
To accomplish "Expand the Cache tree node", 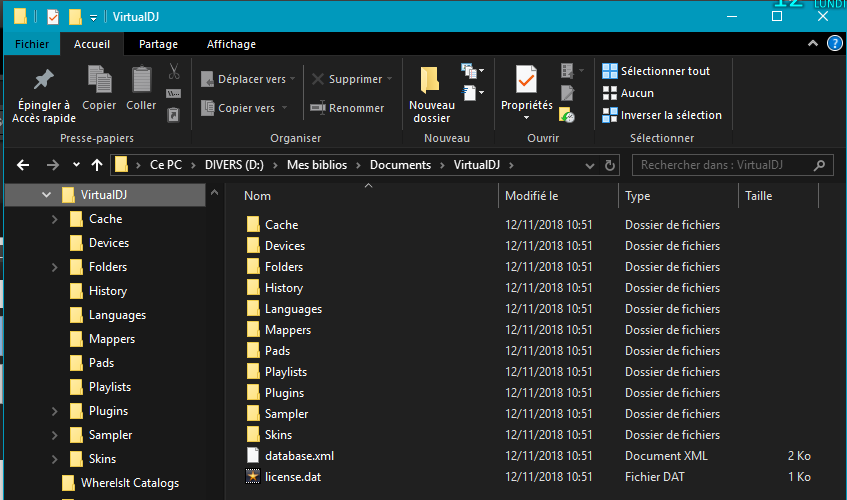I will click(x=55, y=219).
